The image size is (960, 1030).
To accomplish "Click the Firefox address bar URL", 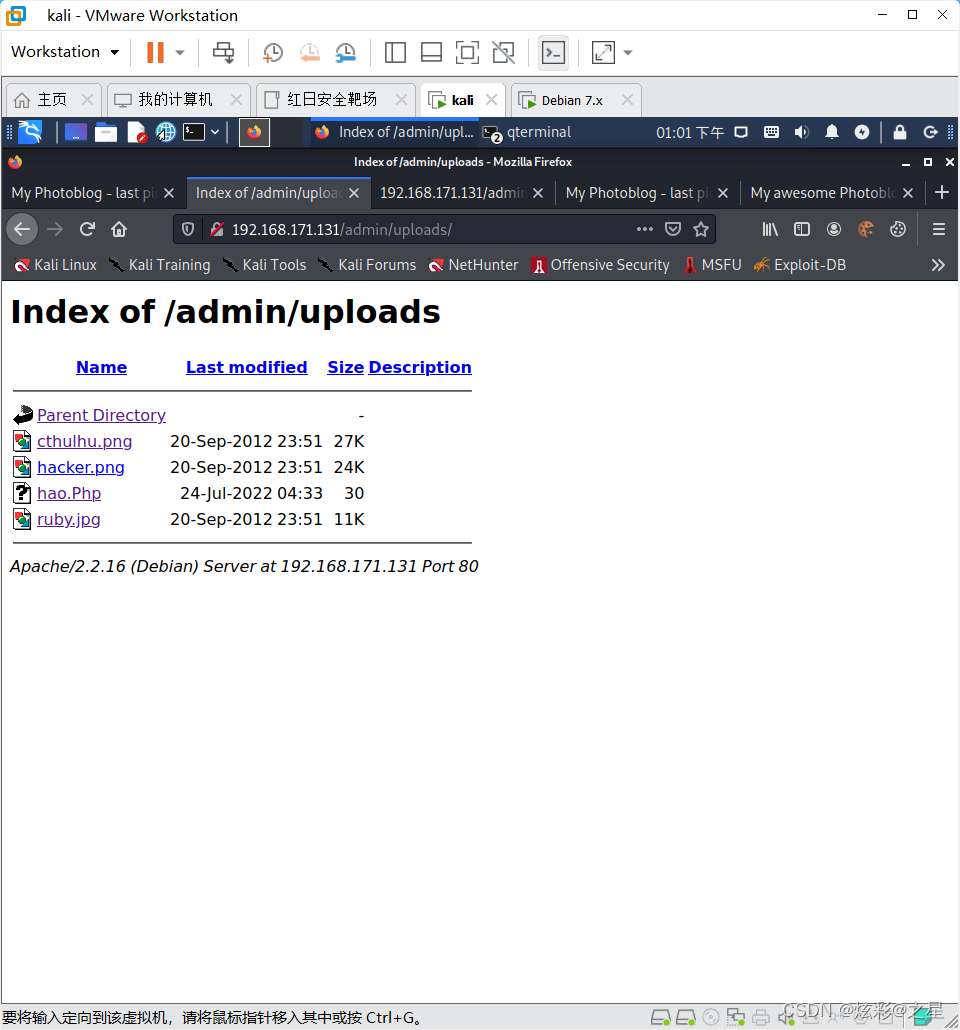I will (x=342, y=230).
